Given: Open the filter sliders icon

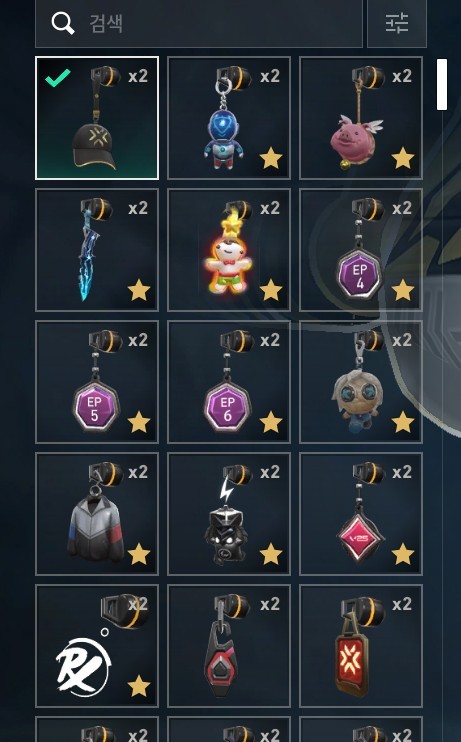Looking at the screenshot, I should [x=397, y=23].
